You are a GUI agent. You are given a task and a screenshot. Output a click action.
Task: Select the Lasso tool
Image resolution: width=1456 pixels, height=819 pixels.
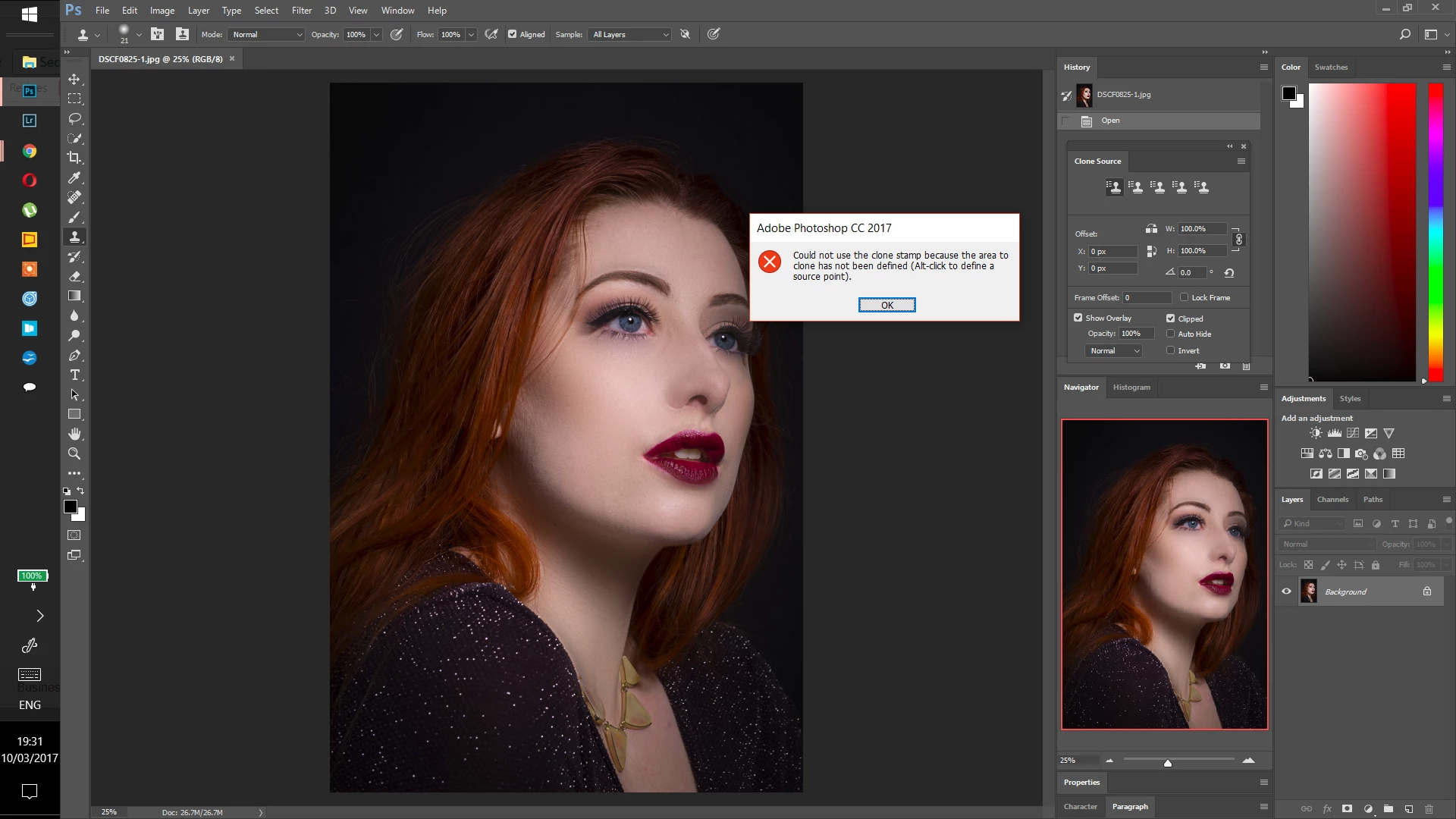[x=74, y=119]
